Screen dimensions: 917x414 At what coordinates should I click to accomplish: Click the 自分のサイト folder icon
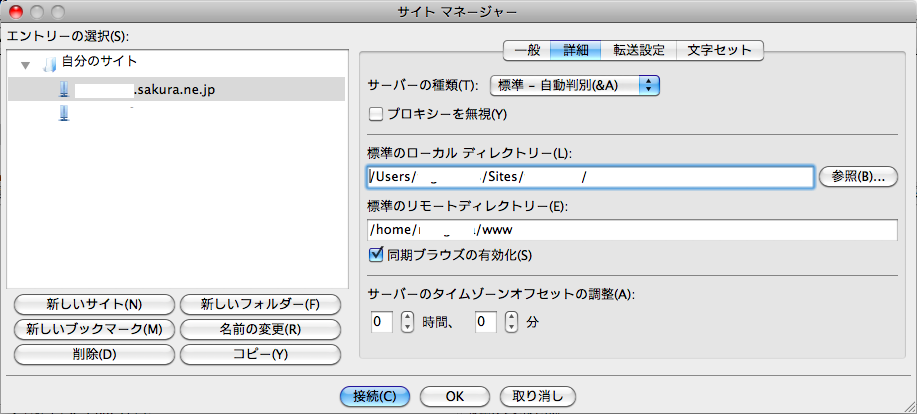48,64
